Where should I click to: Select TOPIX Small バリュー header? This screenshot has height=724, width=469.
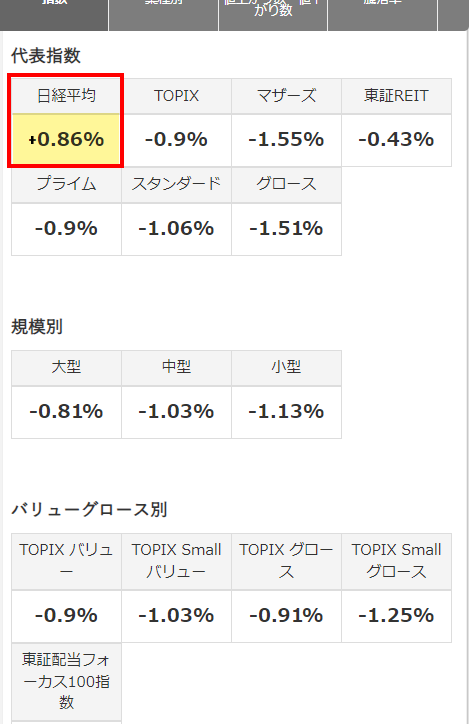coord(176,561)
